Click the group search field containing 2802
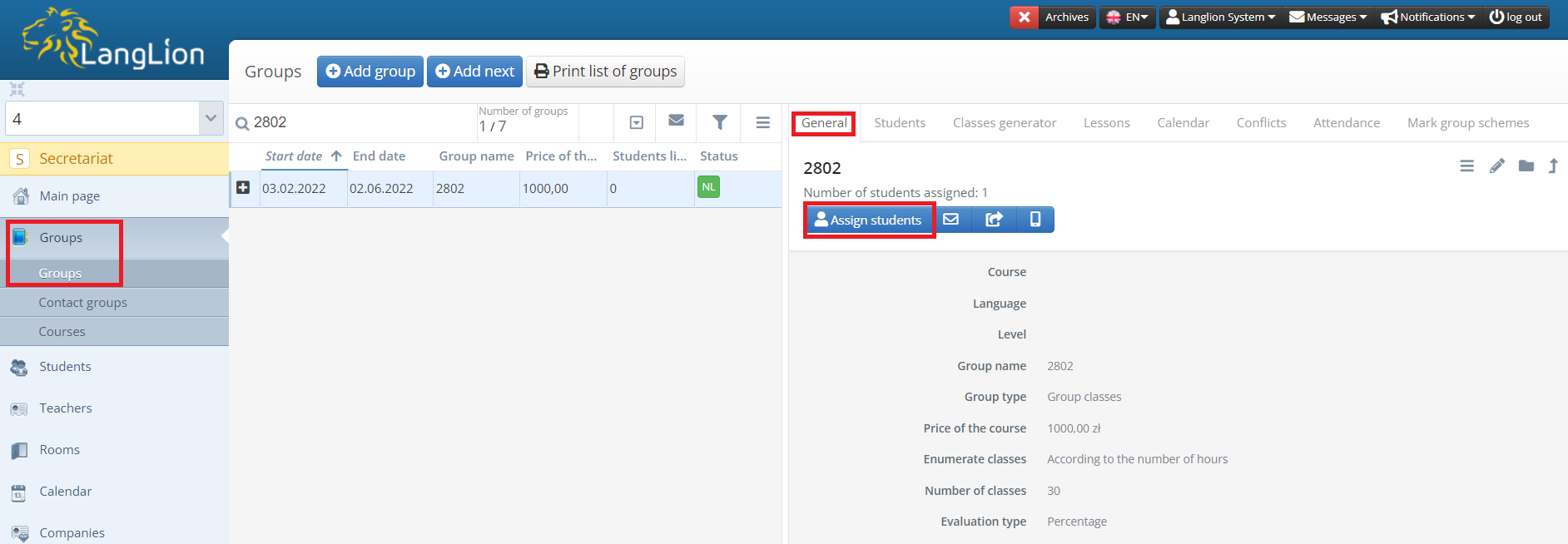Image resolution: width=1568 pixels, height=544 pixels. [358, 122]
